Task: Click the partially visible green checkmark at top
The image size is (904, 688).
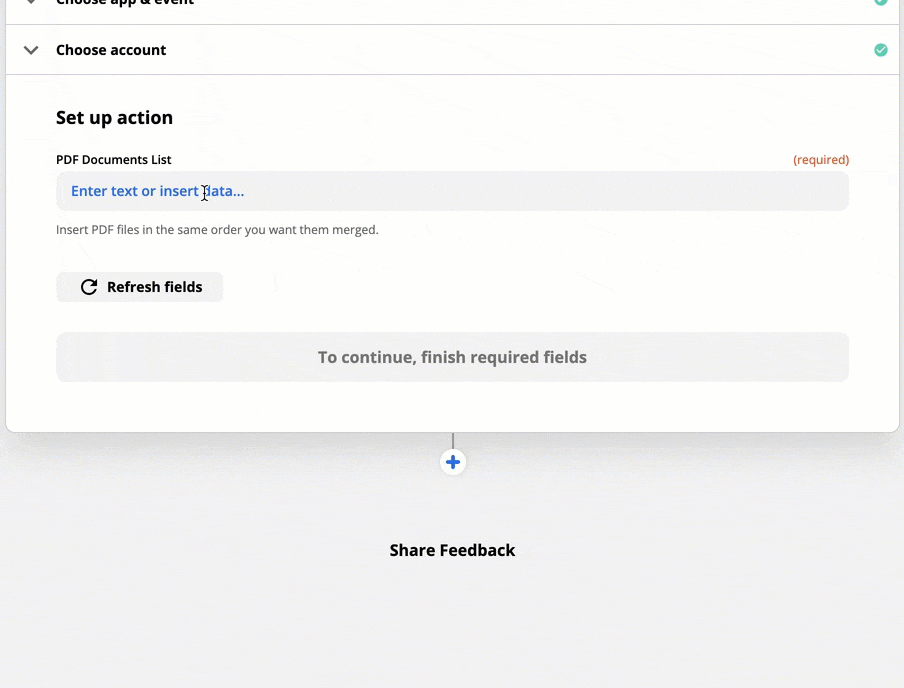Action: click(880, 2)
